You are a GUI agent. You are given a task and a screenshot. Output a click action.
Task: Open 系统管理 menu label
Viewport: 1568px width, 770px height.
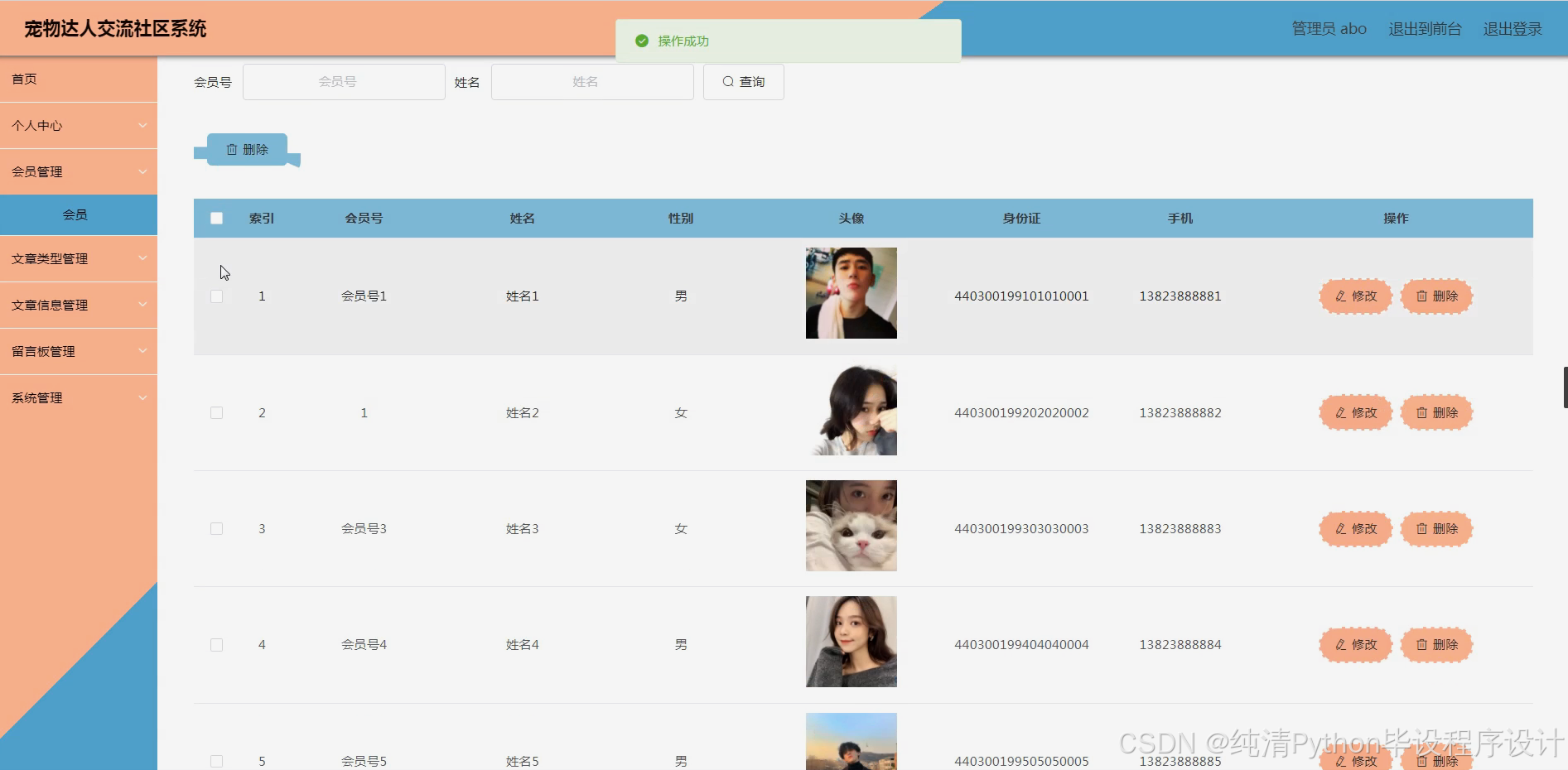(x=37, y=398)
